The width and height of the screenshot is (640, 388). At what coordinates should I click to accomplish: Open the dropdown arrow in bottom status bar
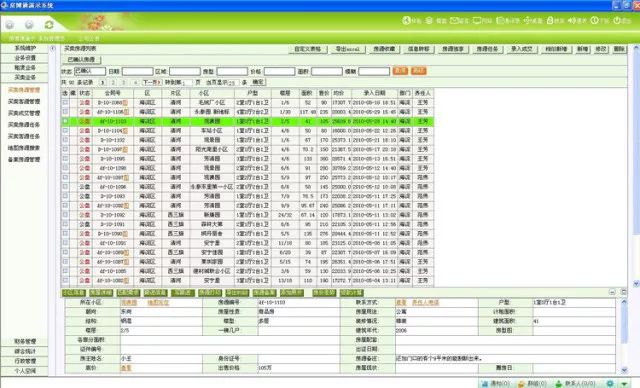click(x=624, y=384)
